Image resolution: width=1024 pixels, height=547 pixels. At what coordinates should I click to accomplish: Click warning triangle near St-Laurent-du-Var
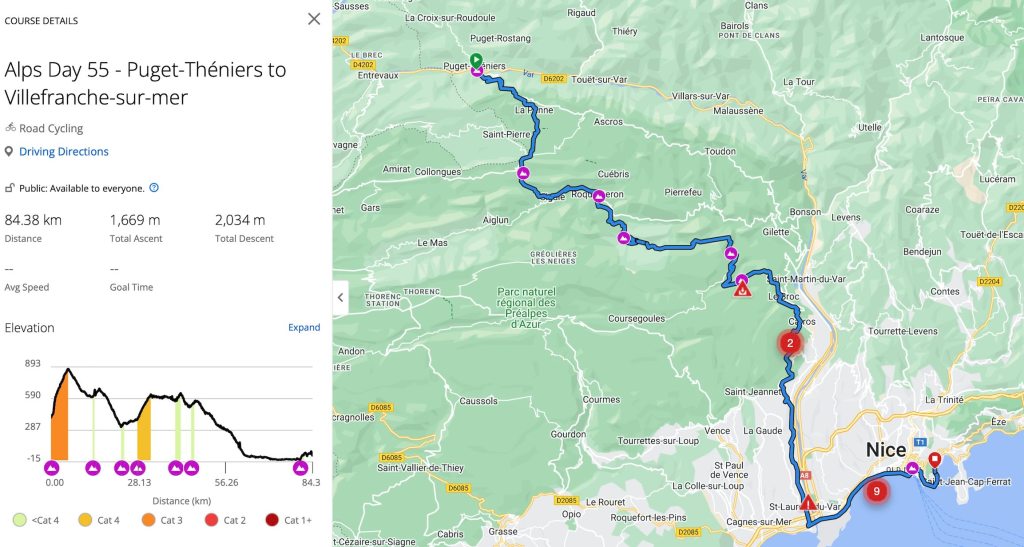pos(807,502)
